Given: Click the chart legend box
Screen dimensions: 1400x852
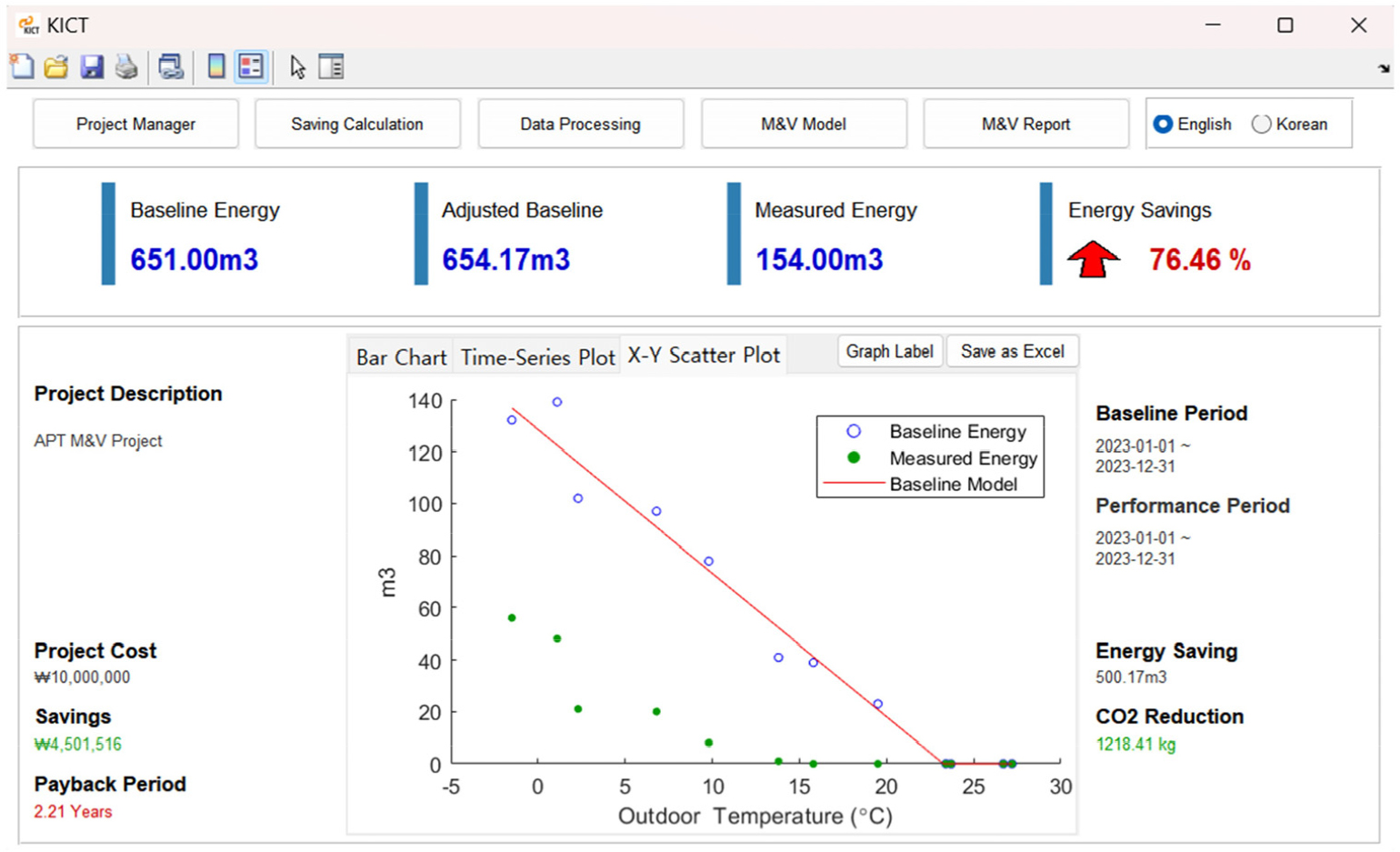Looking at the screenshot, I should coord(930,457).
